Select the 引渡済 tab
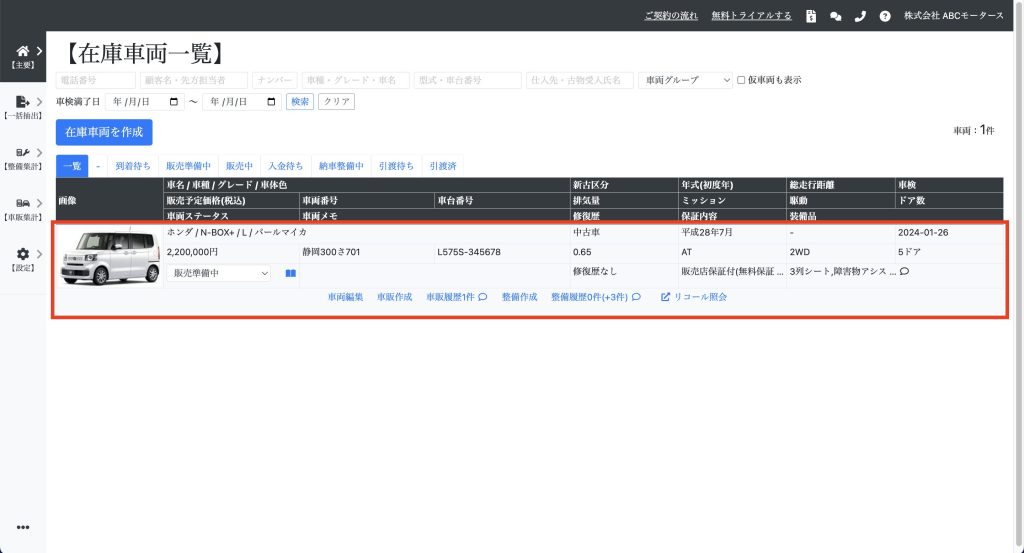 click(443, 166)
